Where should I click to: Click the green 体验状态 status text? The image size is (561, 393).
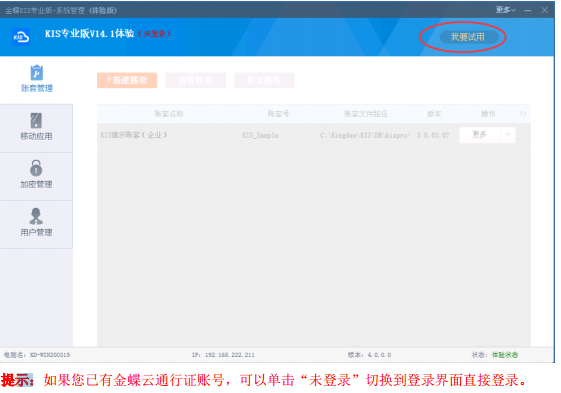coord(505,355)
